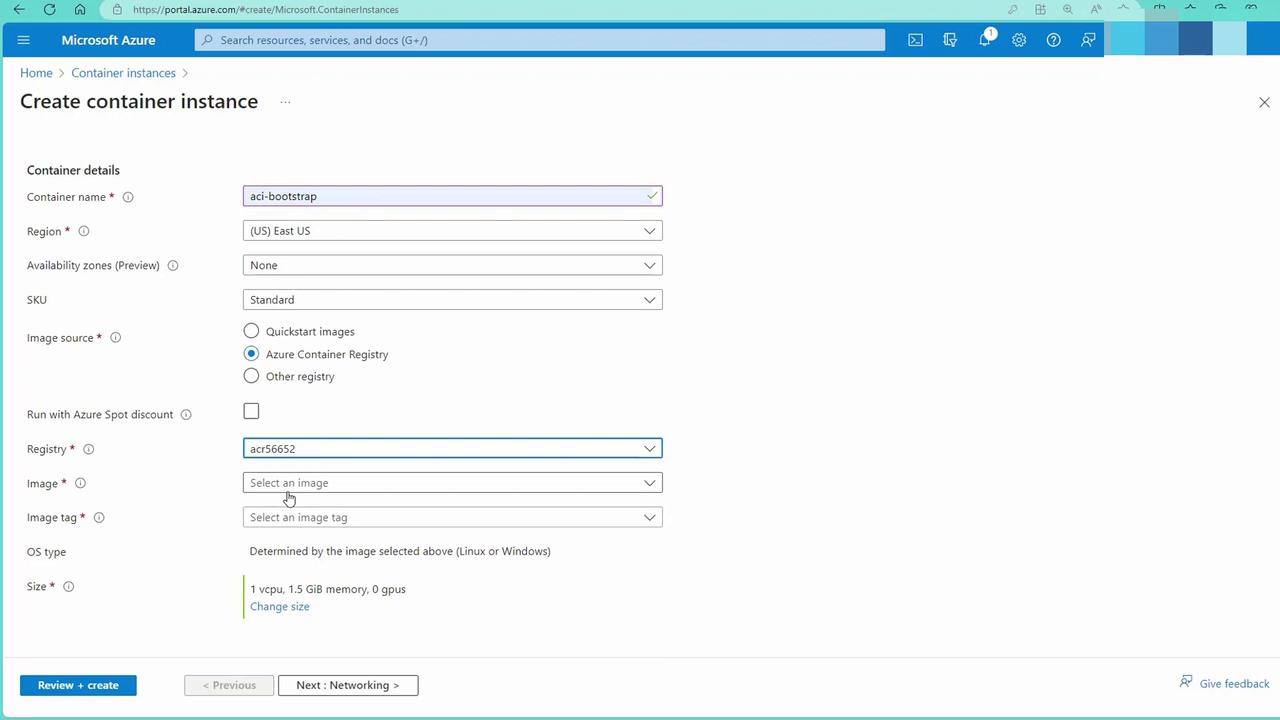
Task: Click the "Create container instance" page title
Action: coord(139,102)
